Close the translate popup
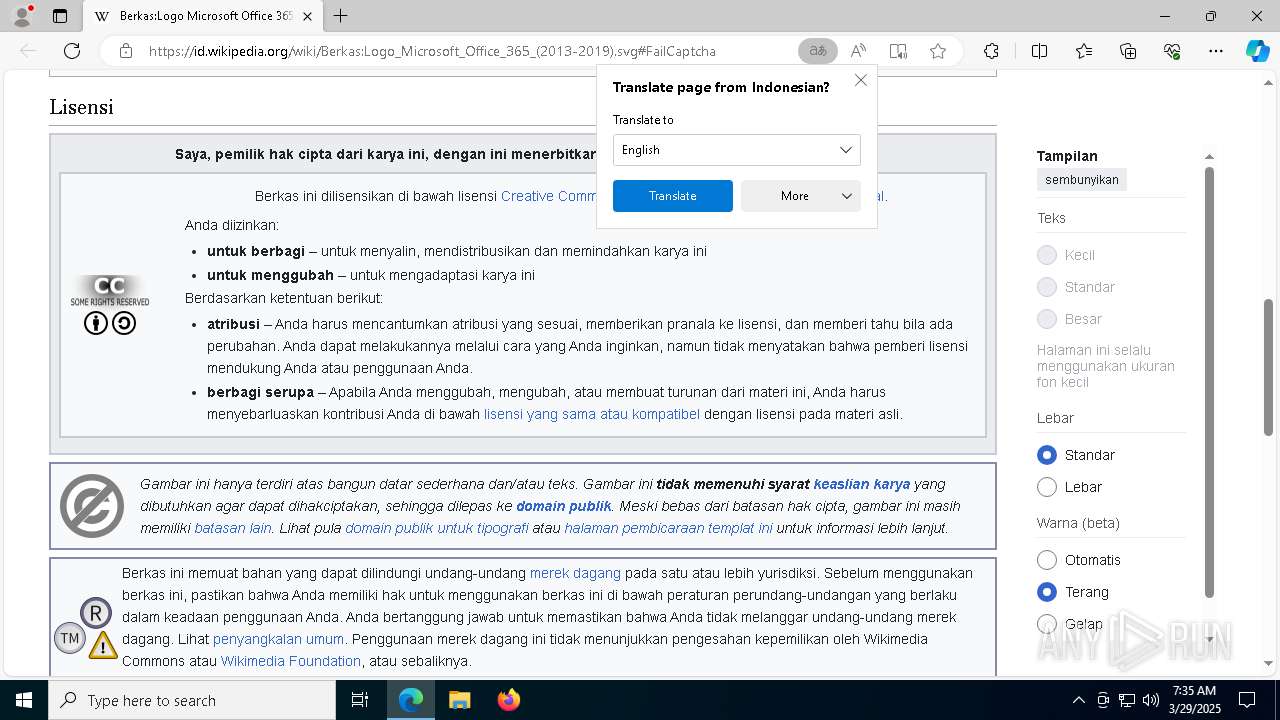The height and width of the screenshot is (720, 1280). pyautogui.click(x=860, y=80)
